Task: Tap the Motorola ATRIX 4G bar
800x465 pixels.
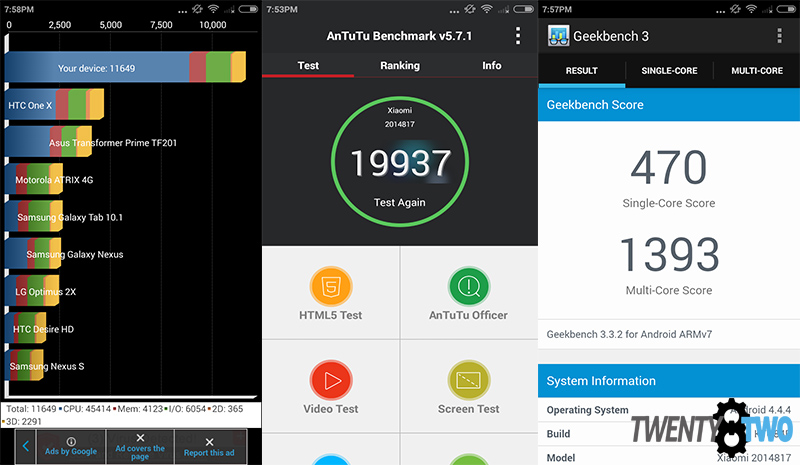Action: (x=34, y=179)
